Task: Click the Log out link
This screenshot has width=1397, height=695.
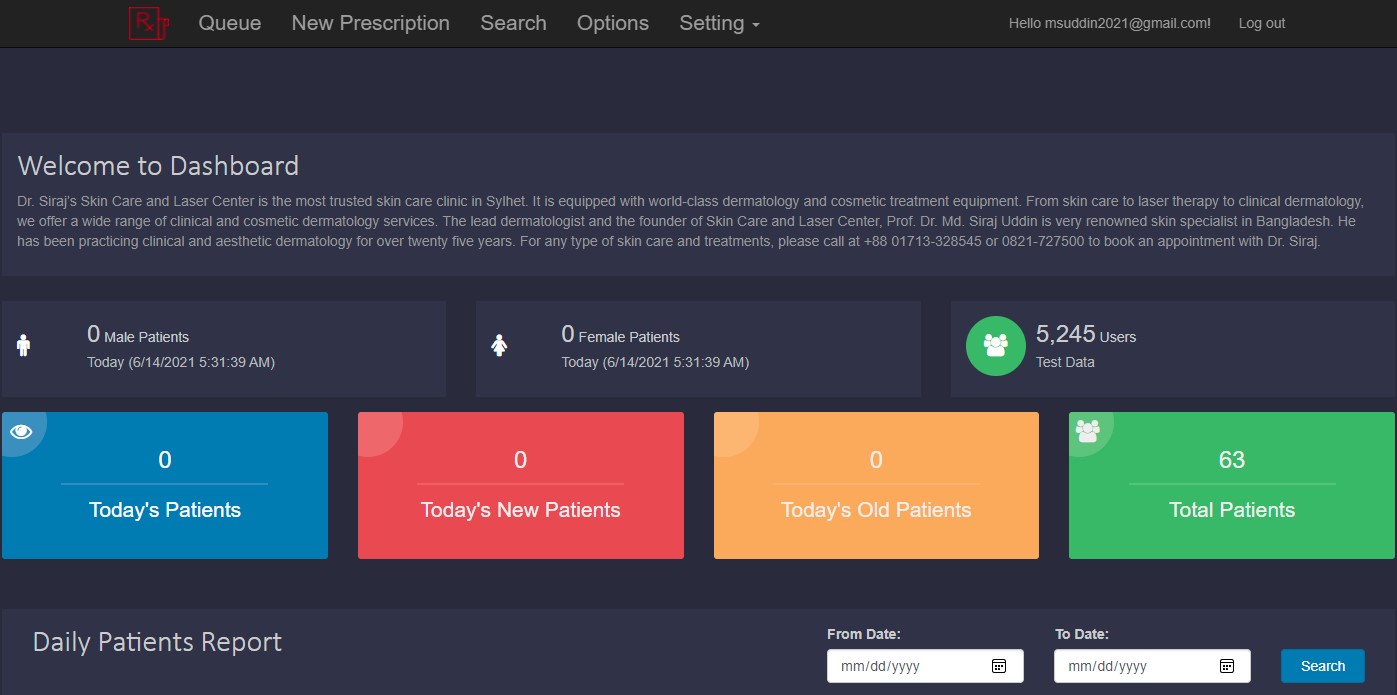Action: tap(1262, 23)
